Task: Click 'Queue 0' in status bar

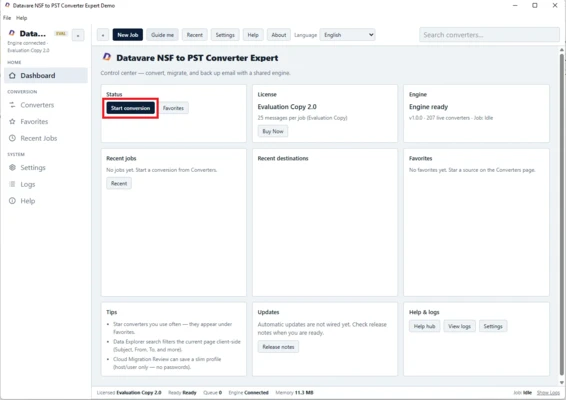Action: 212,392
